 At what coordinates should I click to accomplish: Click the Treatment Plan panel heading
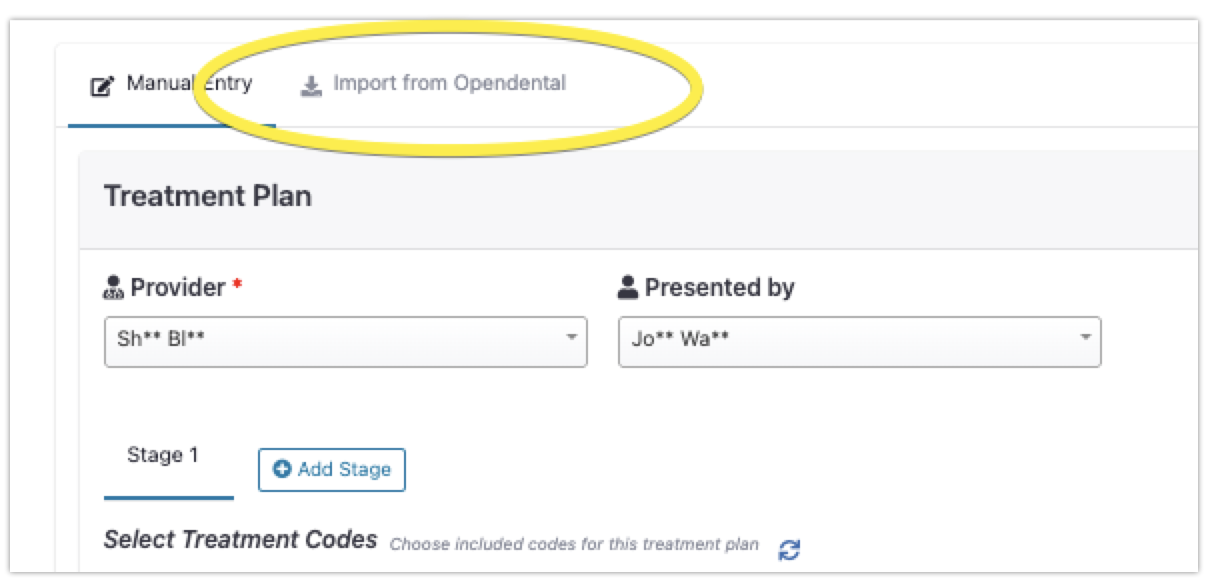(x=207, y=196)
